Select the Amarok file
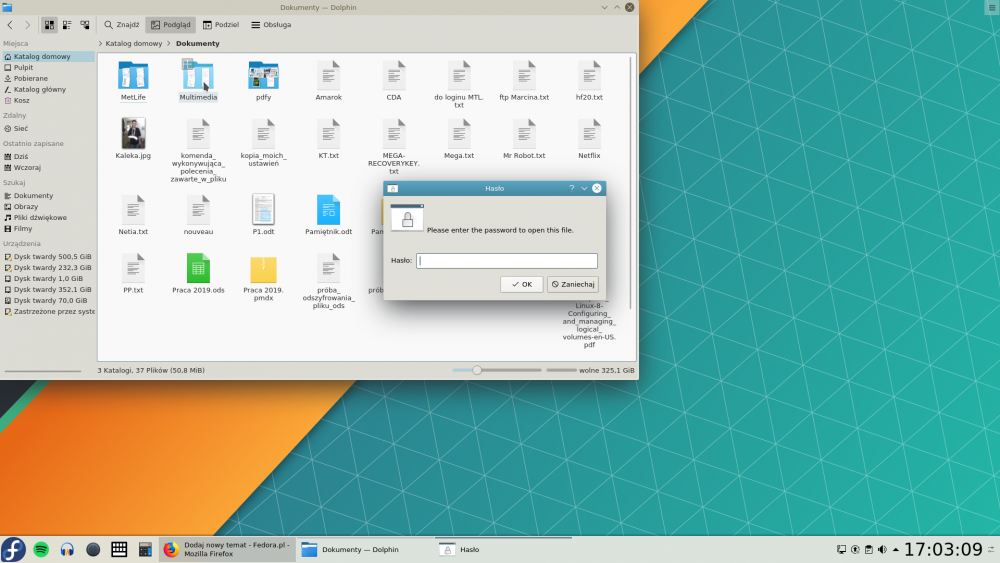1000x563 pixels. pos(328,81)
